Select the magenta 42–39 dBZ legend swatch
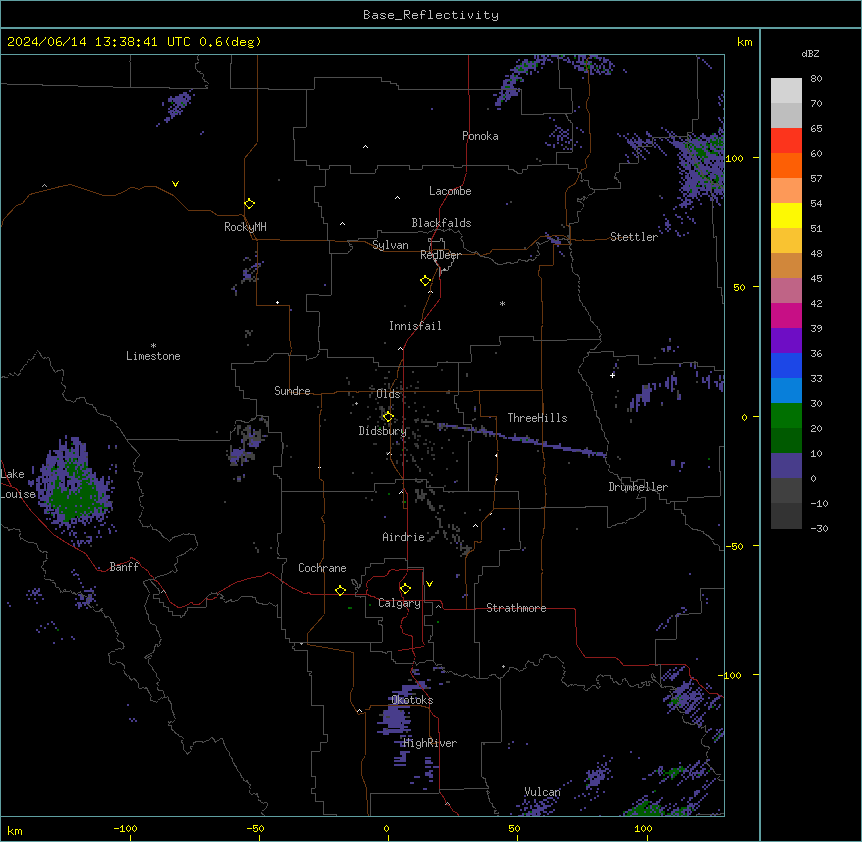The image size is (862, 842). (x=786, y=315)
